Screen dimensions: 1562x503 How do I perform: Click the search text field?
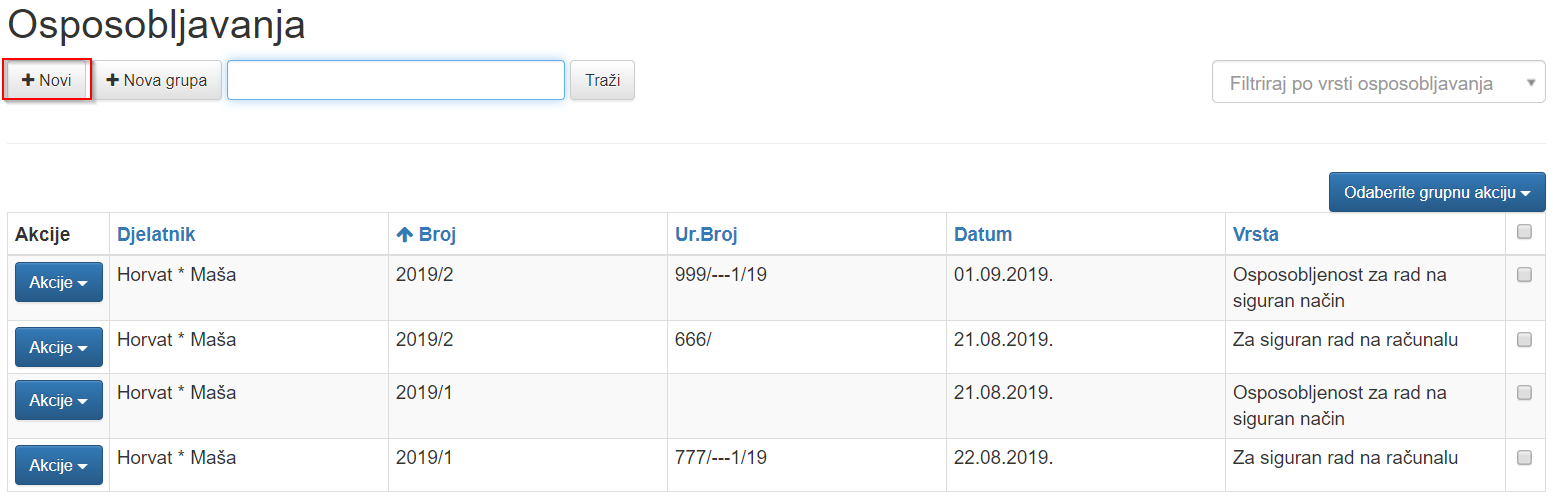pyautogui.click(x=396, y=80)
